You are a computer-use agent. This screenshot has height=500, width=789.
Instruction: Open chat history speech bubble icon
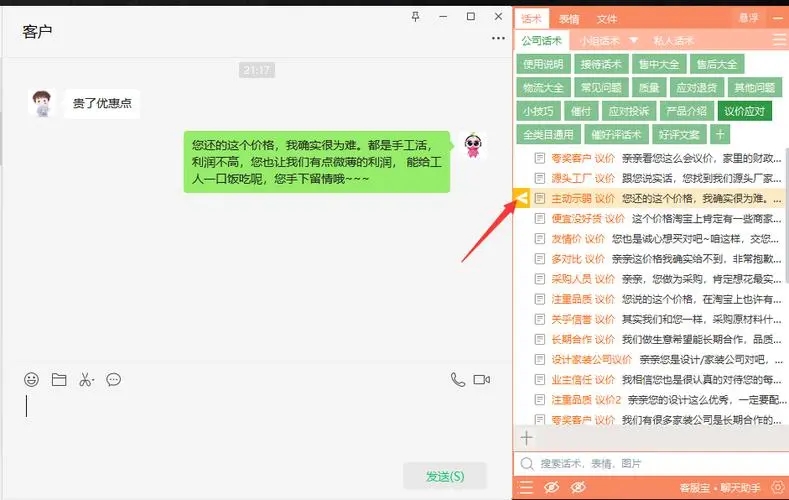tap(114, 380)
